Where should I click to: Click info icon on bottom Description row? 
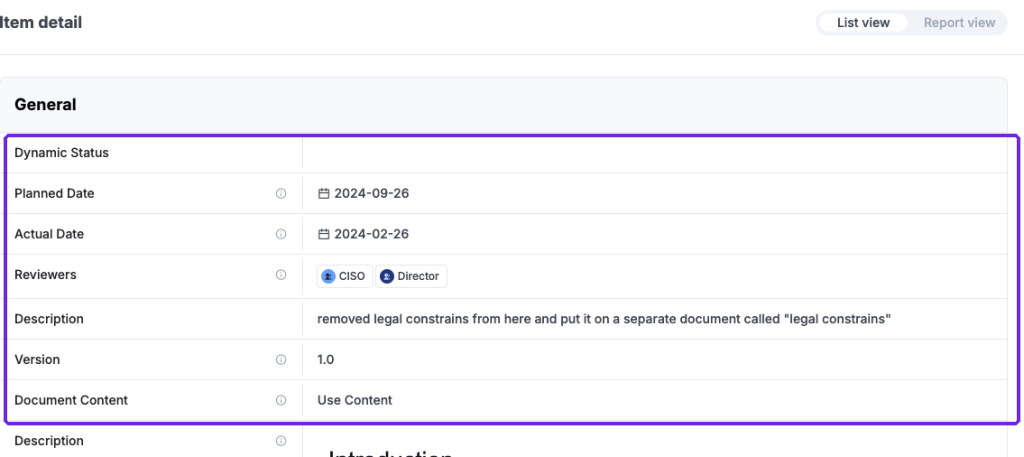(281, 440)
